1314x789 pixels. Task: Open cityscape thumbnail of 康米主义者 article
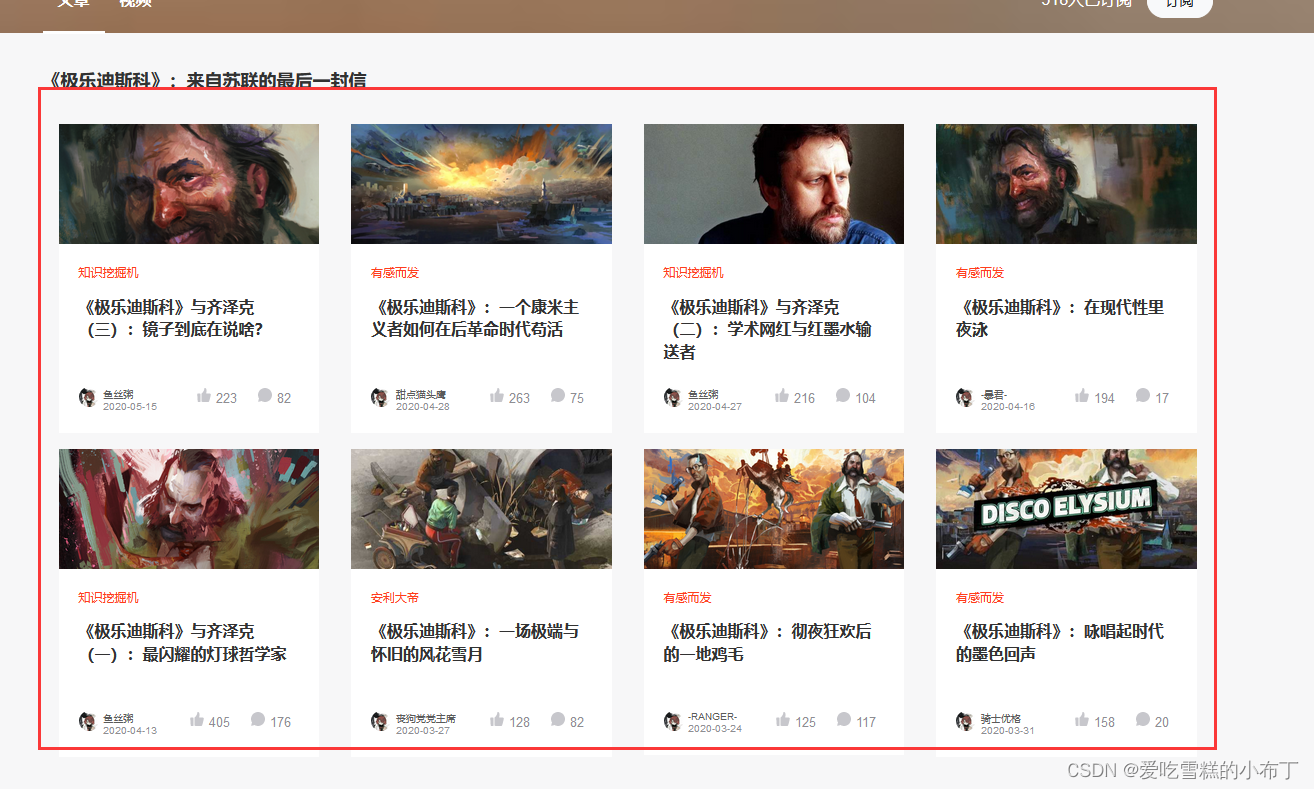pyautogui.click(x=481, y=184)
